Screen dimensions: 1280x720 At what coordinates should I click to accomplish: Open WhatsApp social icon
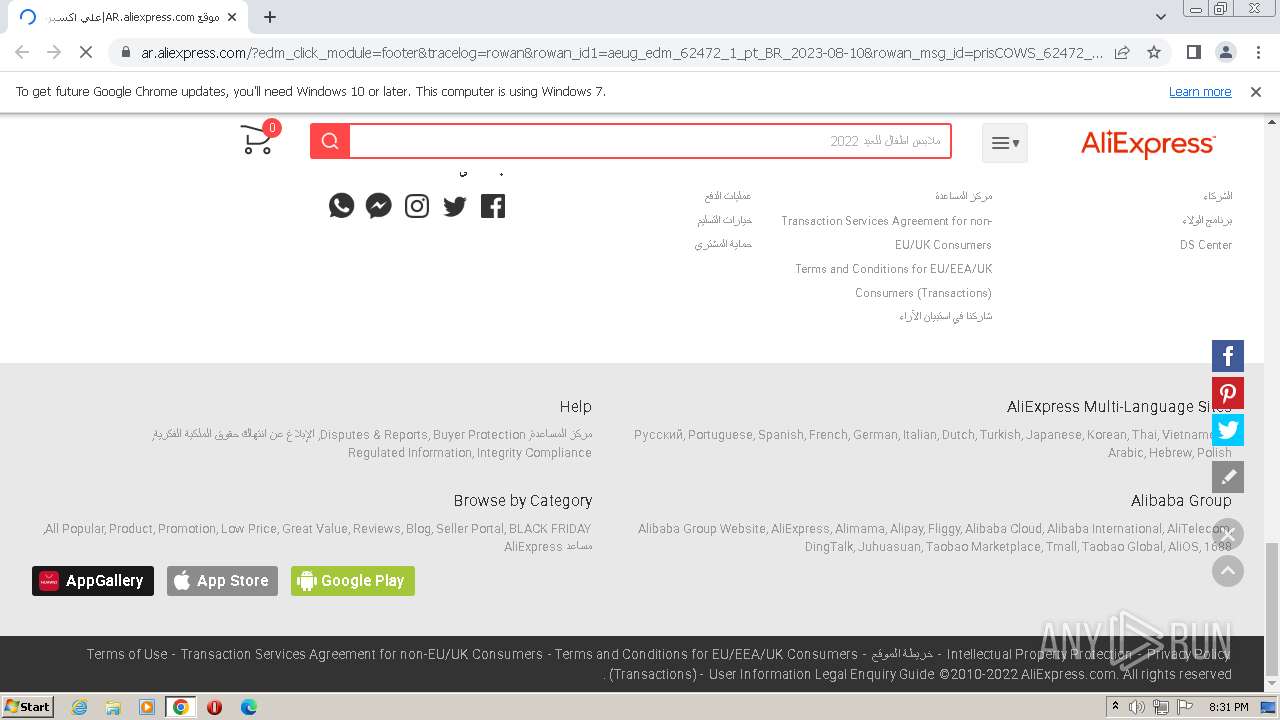(341, 206)
